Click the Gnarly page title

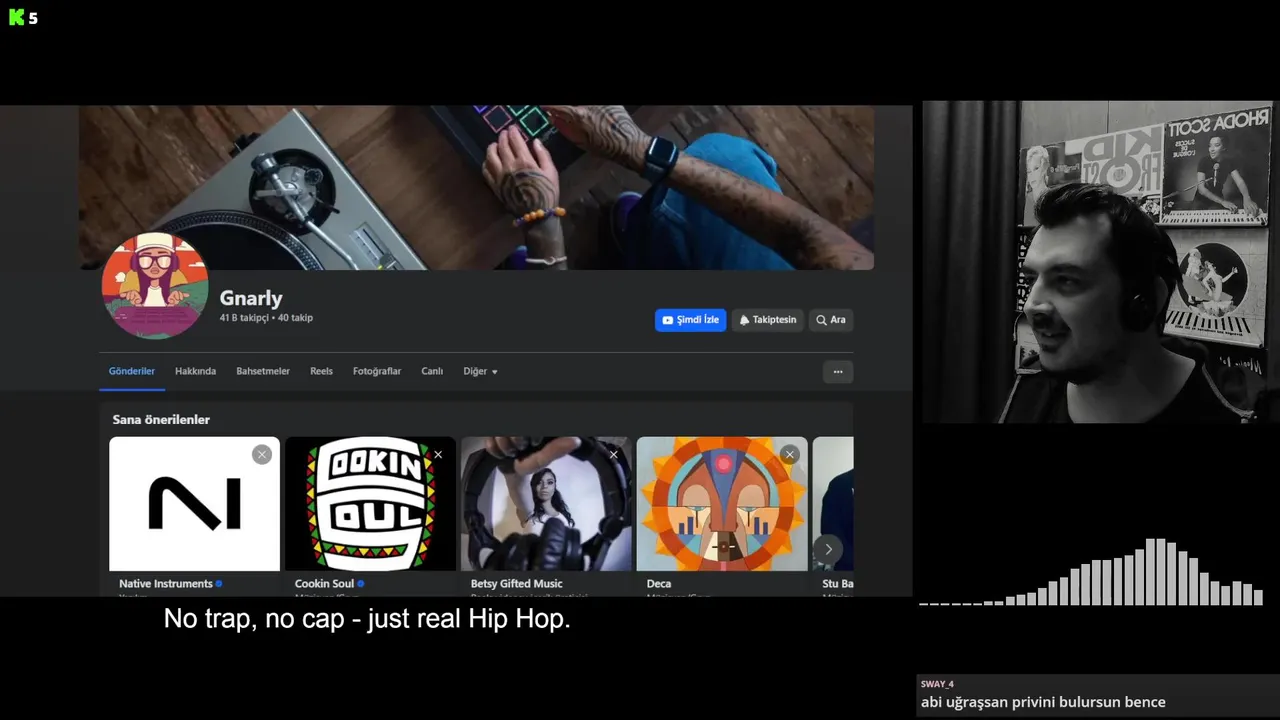(x=251, y=298)
